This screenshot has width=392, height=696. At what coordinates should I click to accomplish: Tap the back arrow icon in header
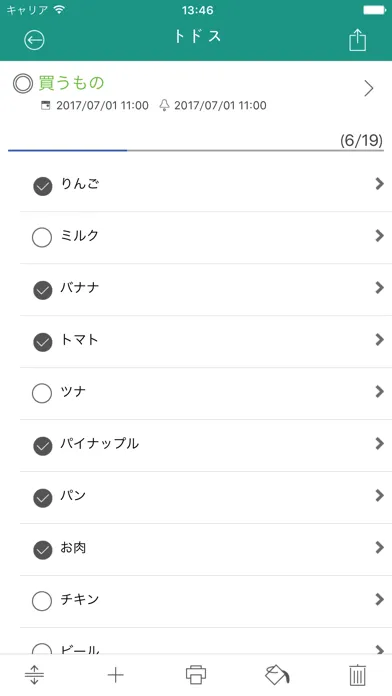[34, 40]
